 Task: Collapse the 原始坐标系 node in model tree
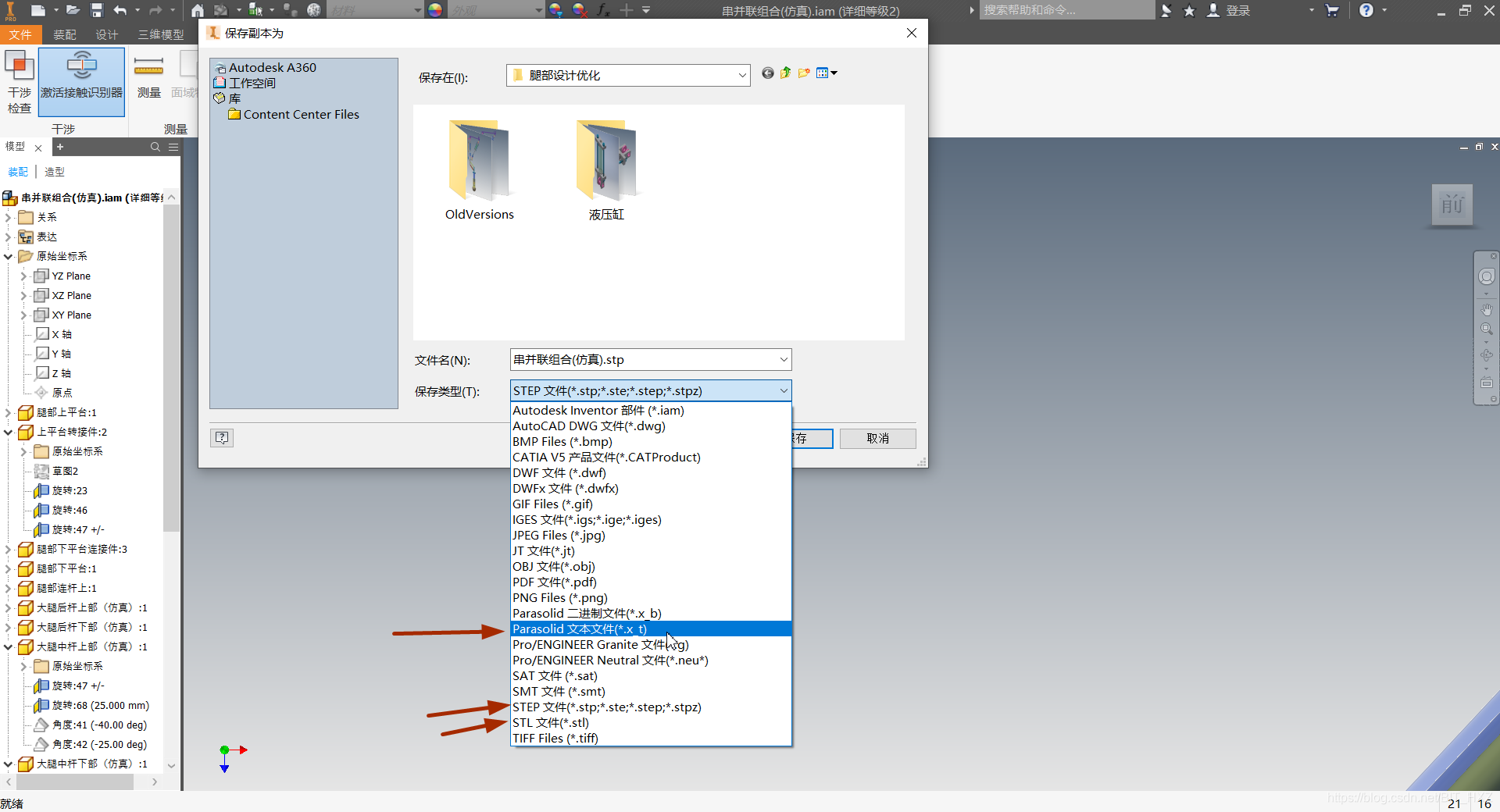click(x=9, y=256)
